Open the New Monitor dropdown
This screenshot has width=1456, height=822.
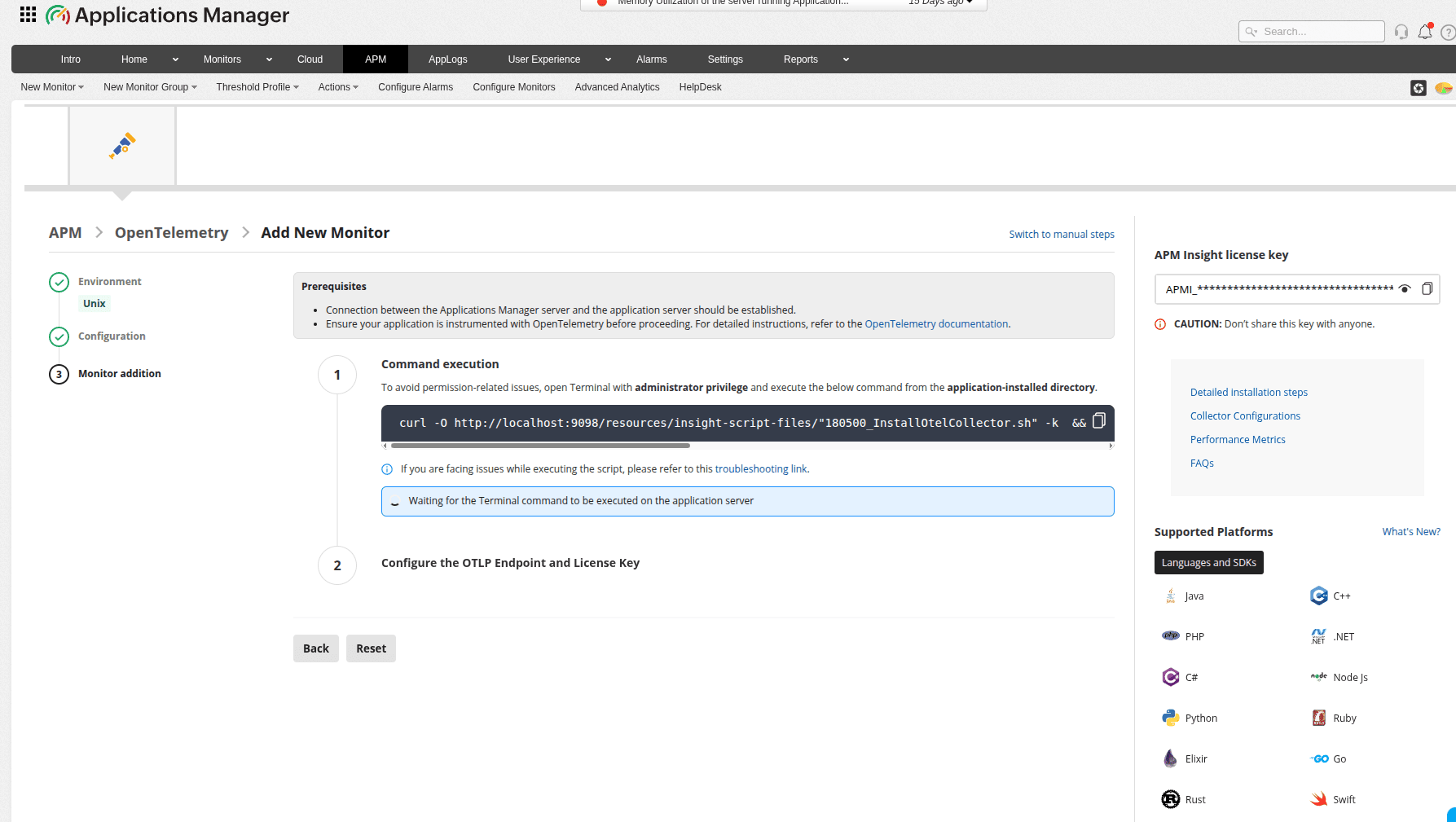click(x=52, y=87)
